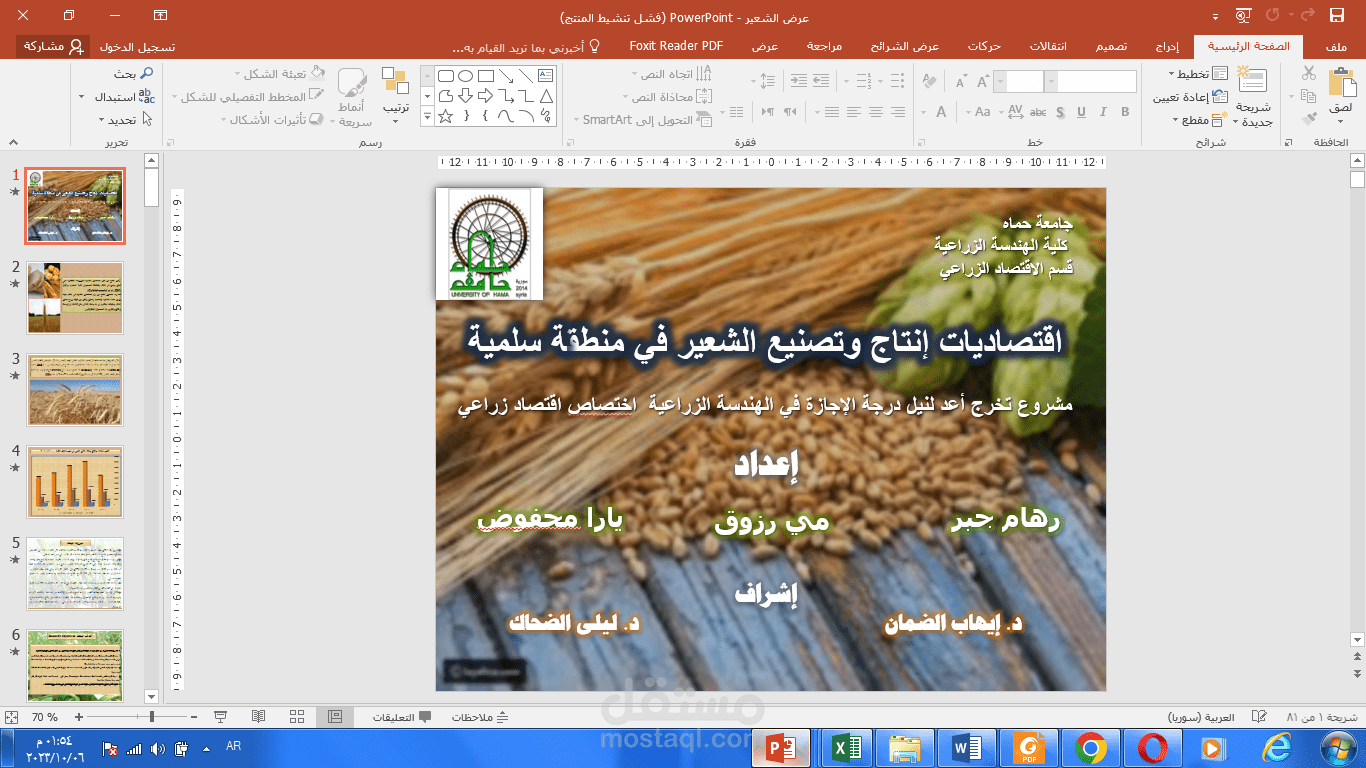Toggle Italic formatting
Viewport: 1366px width, 768px height.
(x=1103, y=112)
